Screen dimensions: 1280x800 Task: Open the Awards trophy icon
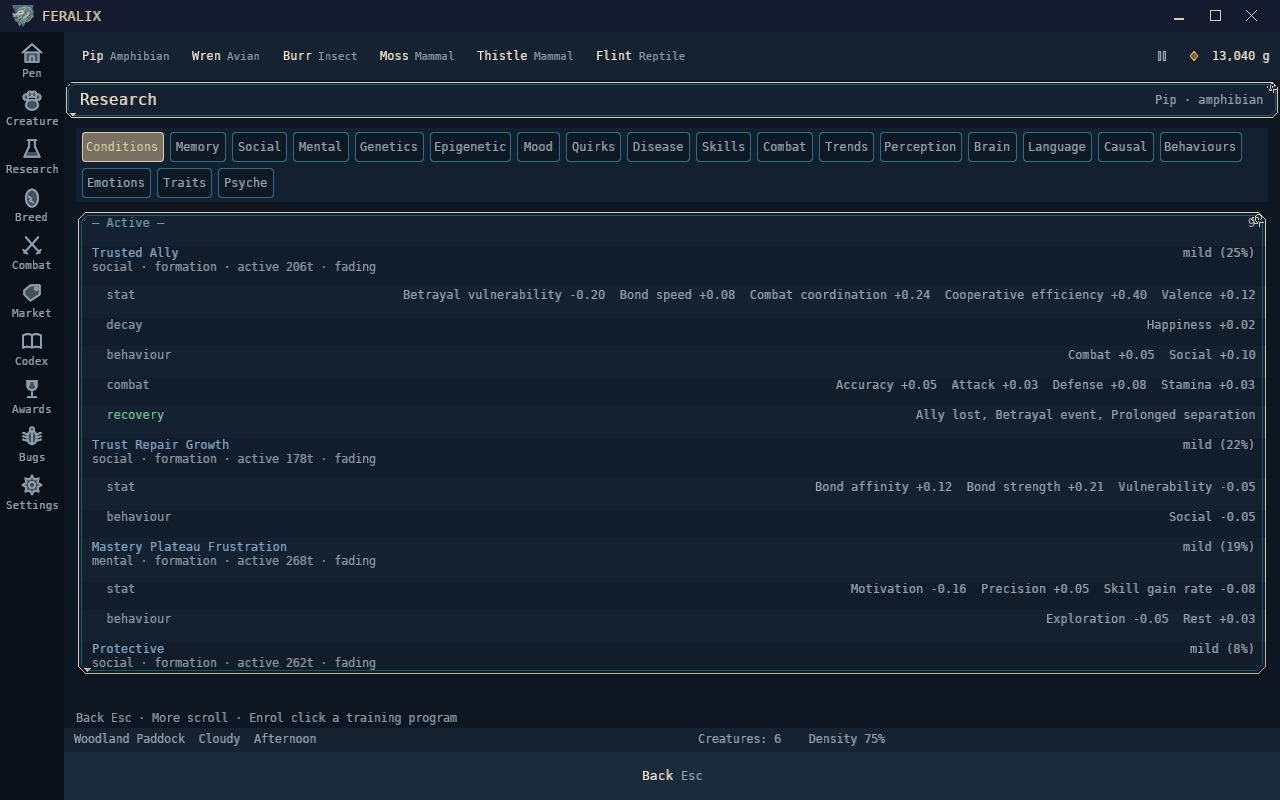tap(32, 388)
